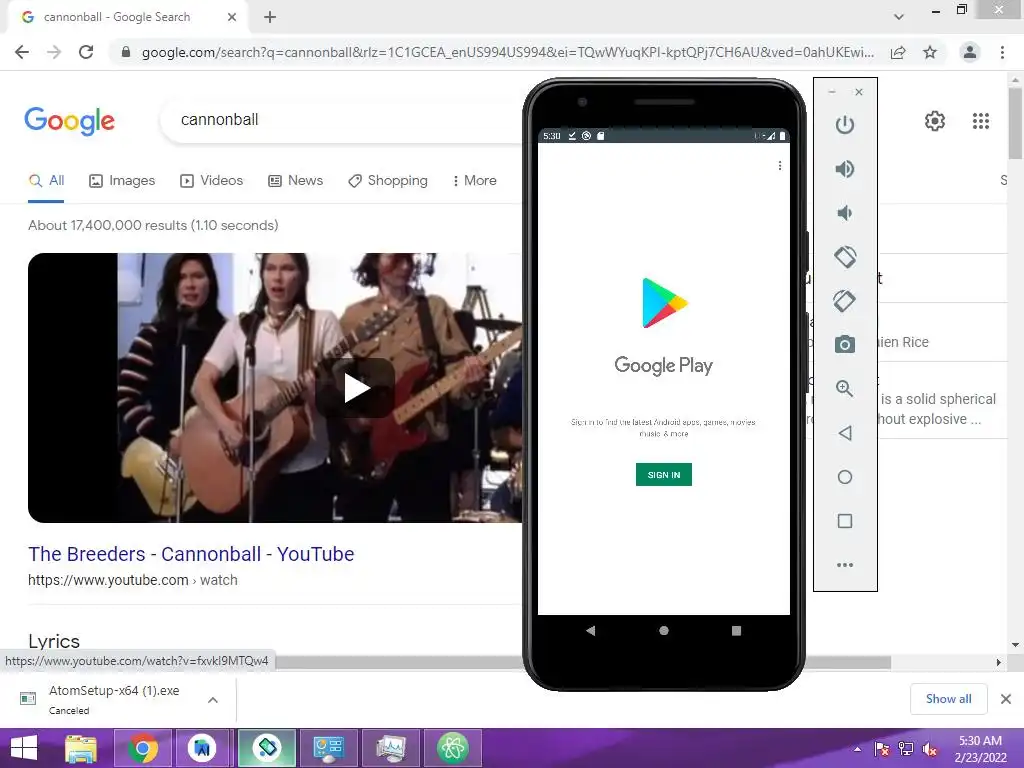Open the Windows Start menu
The image size is (1024, 768).
pos(24,748)
